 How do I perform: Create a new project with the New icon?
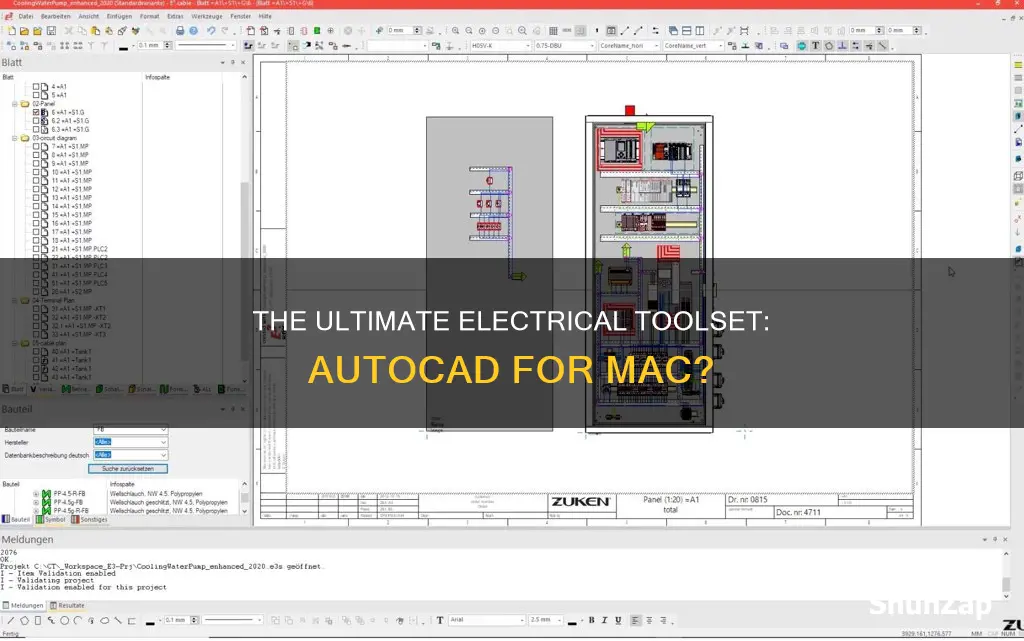12,31
